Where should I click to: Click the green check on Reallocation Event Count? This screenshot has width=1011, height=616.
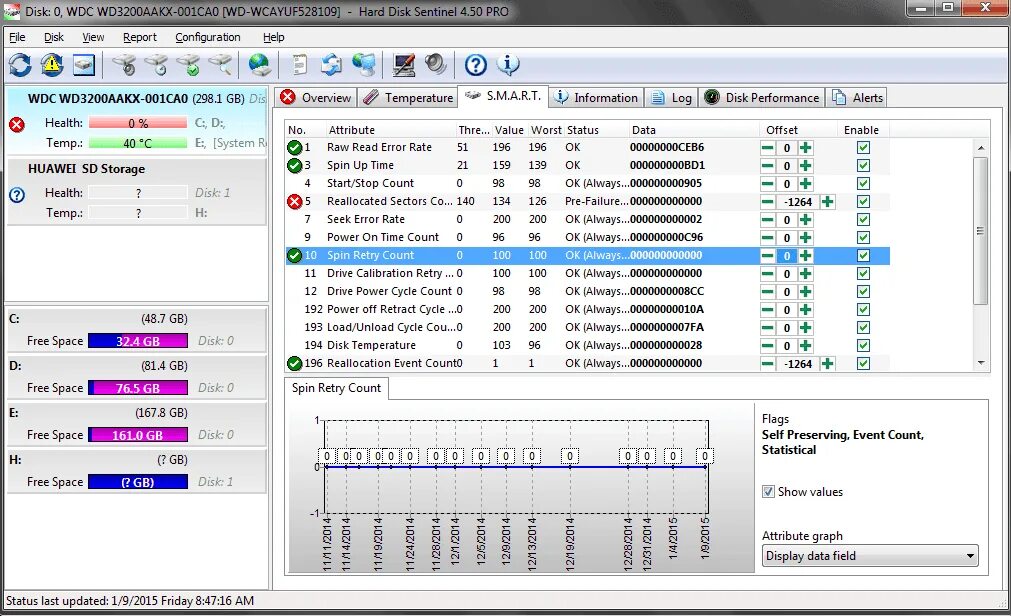tap(295, 364)
